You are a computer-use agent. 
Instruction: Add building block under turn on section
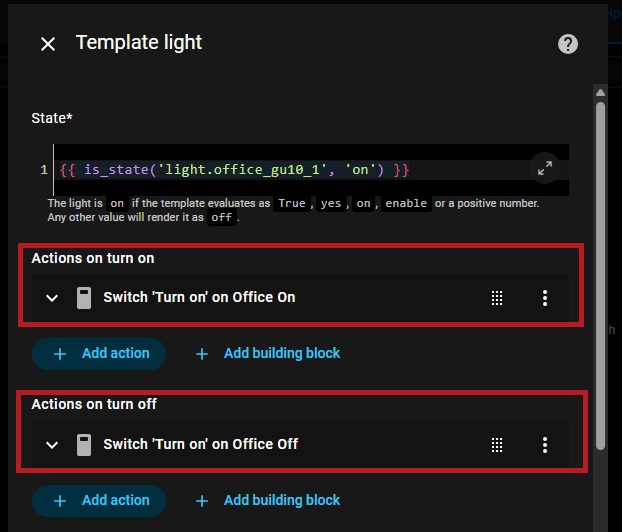pos(268,353)
